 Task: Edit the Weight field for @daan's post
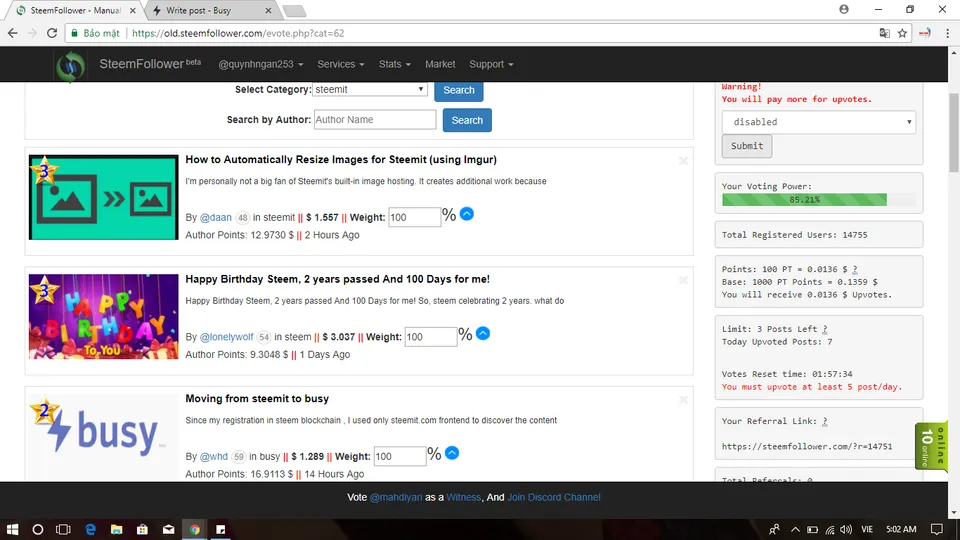(414, 217)
